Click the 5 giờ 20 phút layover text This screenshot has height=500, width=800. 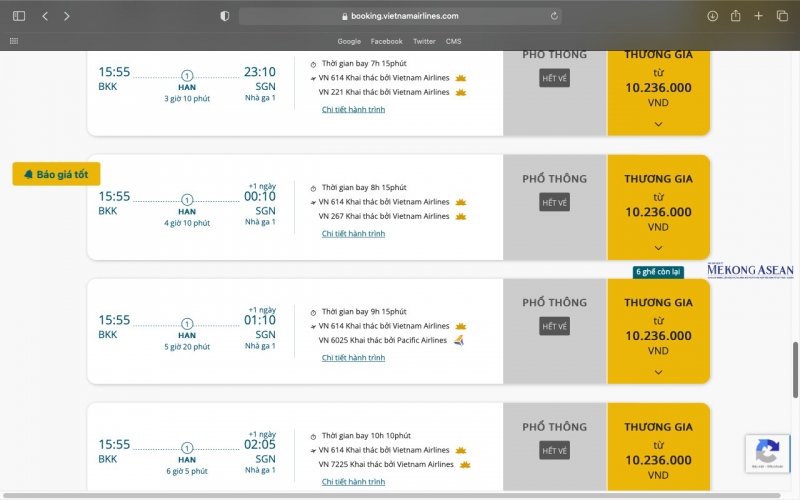[187, 346]
